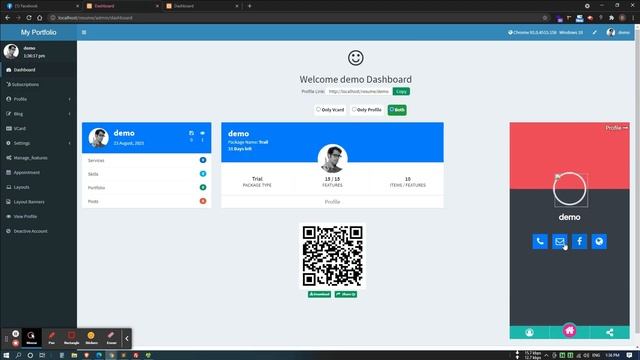This screenshot has height=360, width=640.
Task: Click the Services row label
Action: 96,160
